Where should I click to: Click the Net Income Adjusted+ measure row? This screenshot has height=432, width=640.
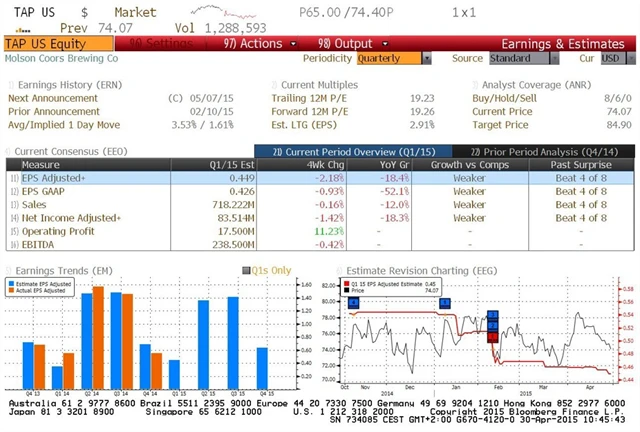pos(65,217)
